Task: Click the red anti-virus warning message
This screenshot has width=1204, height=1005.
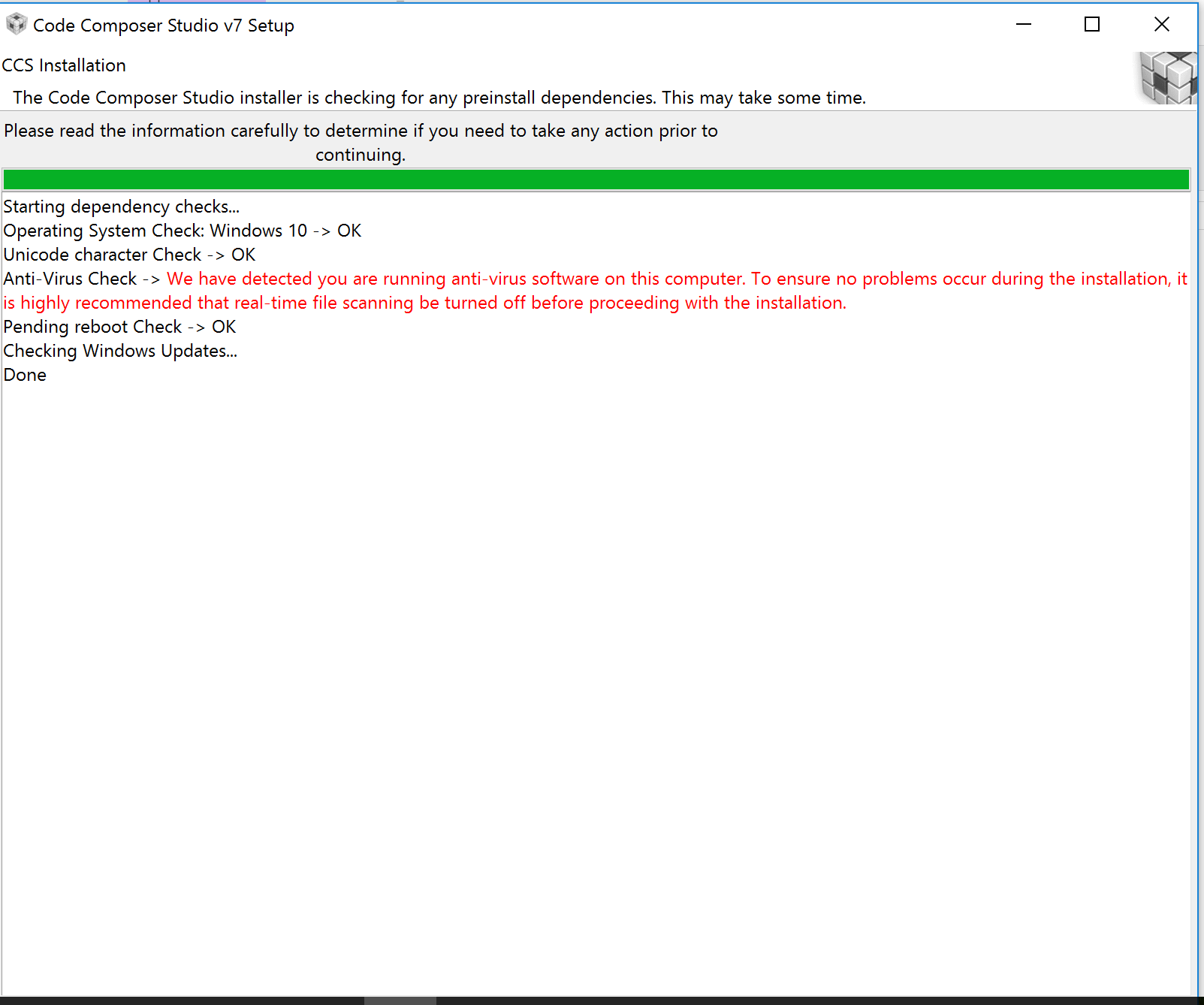Action: tap(595, 291)
